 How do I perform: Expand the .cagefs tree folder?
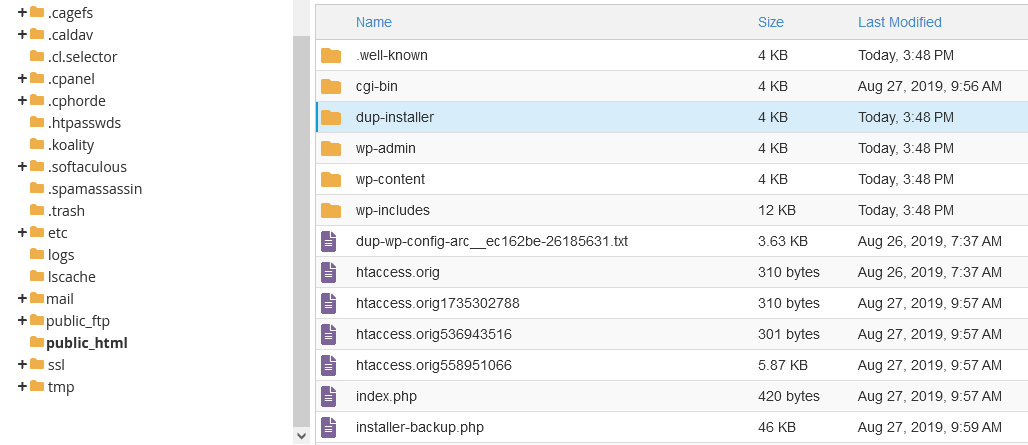pos(22,12)
